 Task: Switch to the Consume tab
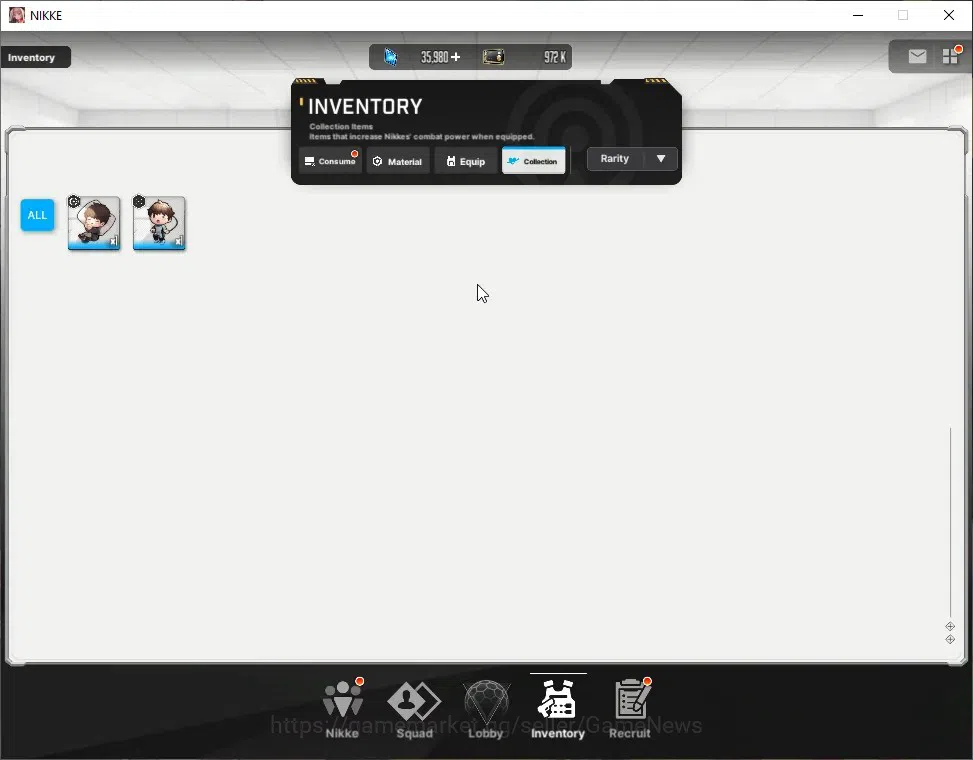click(330, 161)
